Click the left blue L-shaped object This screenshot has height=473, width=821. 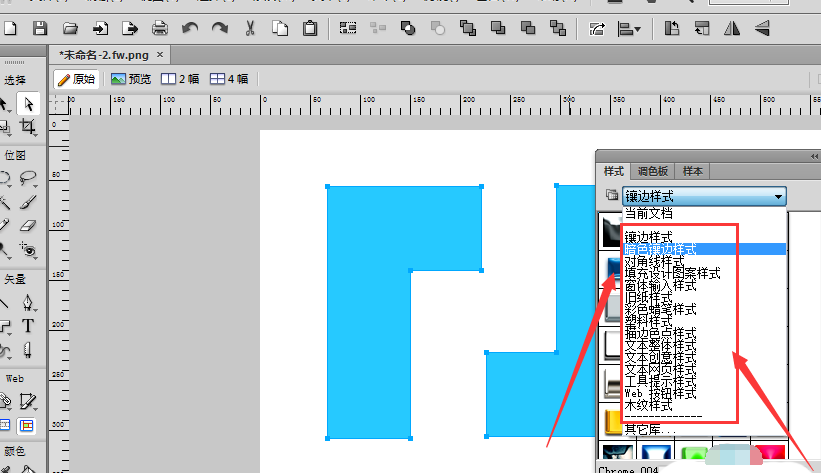coord(369,312)
